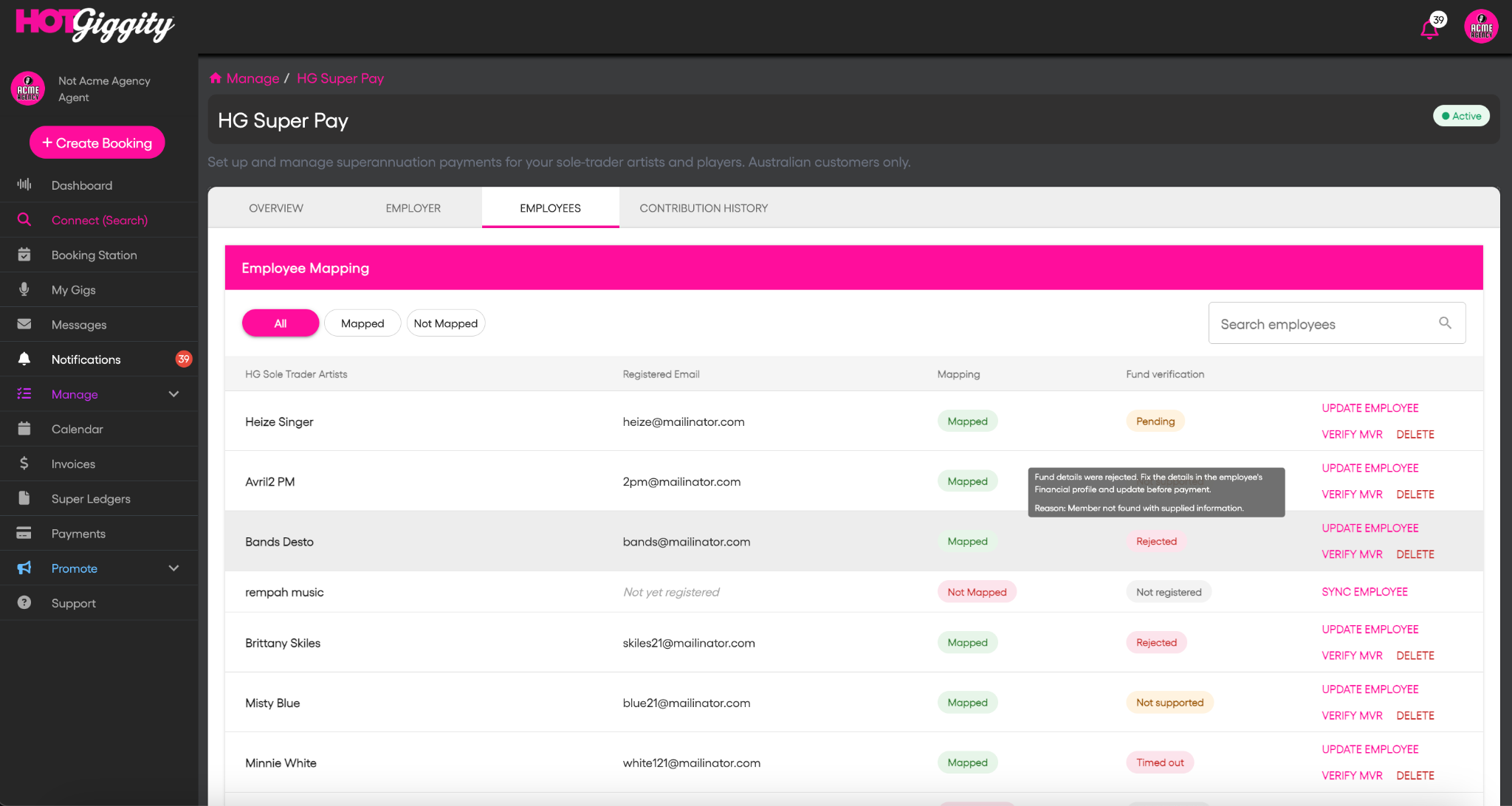Click the Invoices dollar icon
This screenshot has width=1512, height=806.
[x=24, y=464]
